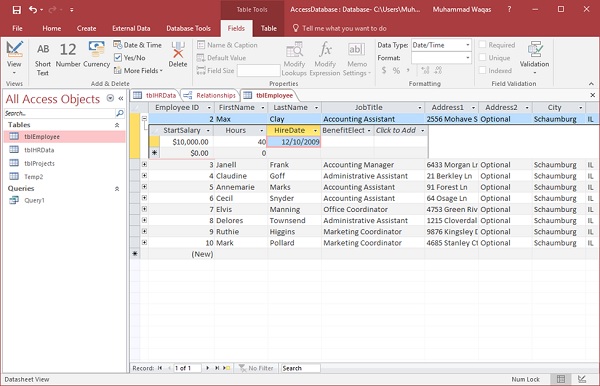
Task: Add a Short Text field
Action: pyautogui.click(x=42, y=59)
